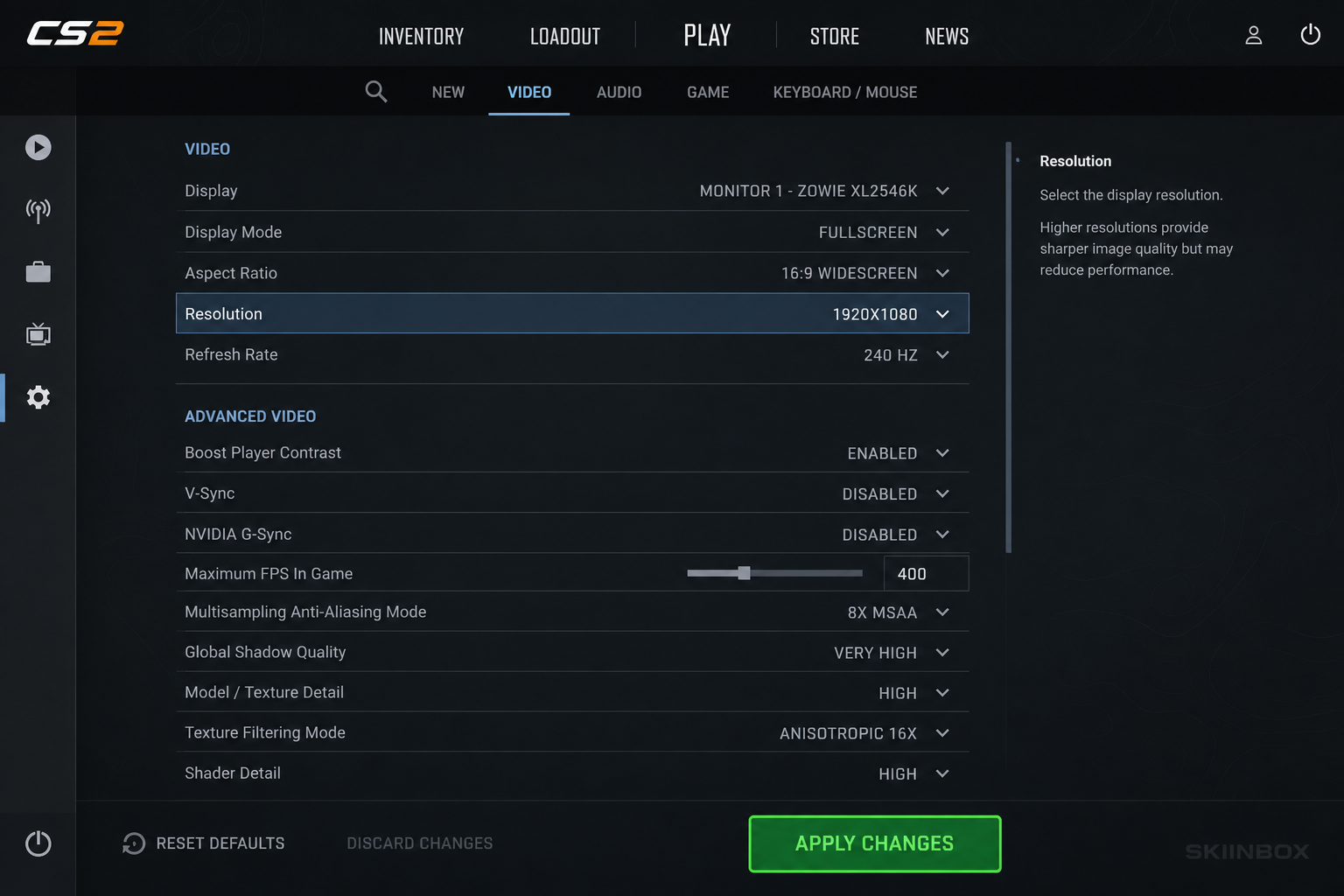
Task: Open the sidebar broadcast antenna icon
Action: point(38,210)
